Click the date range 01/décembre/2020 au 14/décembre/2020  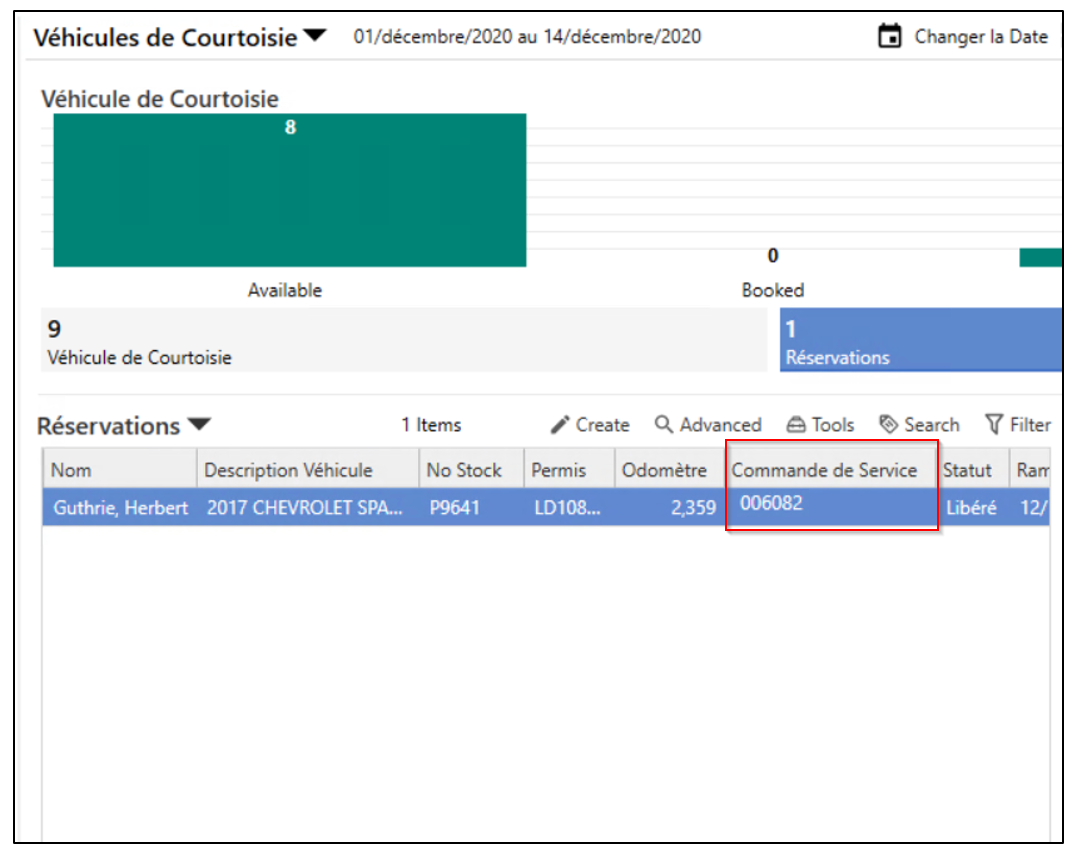click(527, 36)
